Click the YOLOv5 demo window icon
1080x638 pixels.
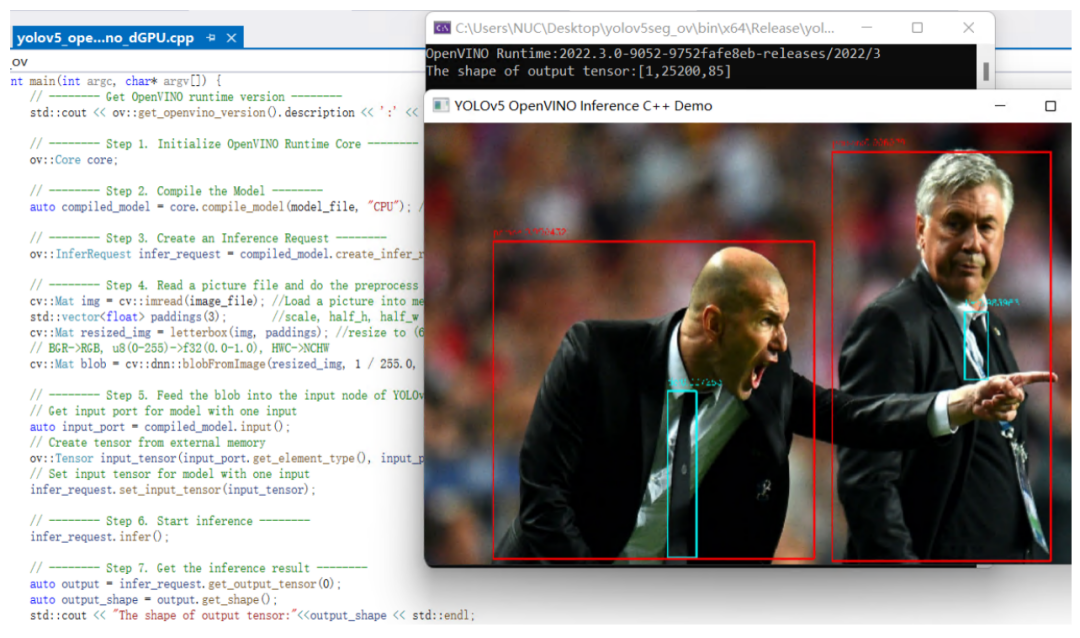(440, 105)
